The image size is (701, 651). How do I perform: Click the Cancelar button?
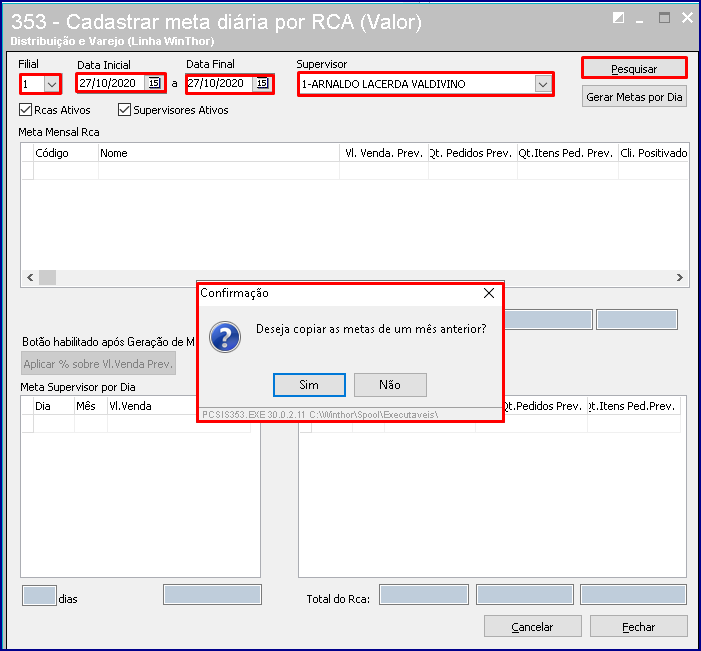pyautogui.click(x=532, y=626)
